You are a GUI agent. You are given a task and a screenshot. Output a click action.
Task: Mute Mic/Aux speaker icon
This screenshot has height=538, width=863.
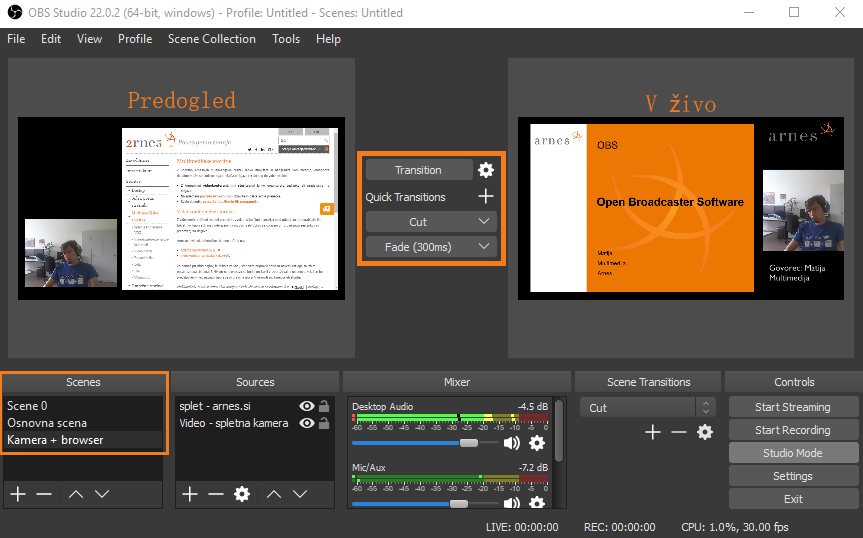[x=512, y=503]
